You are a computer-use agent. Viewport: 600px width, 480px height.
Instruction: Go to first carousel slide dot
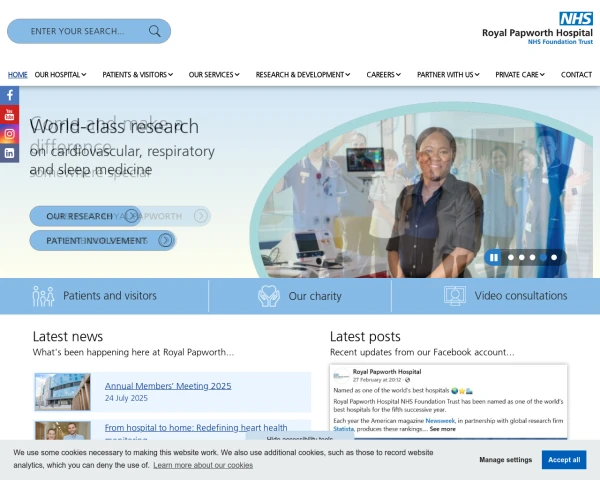click(x=511, y=258)
